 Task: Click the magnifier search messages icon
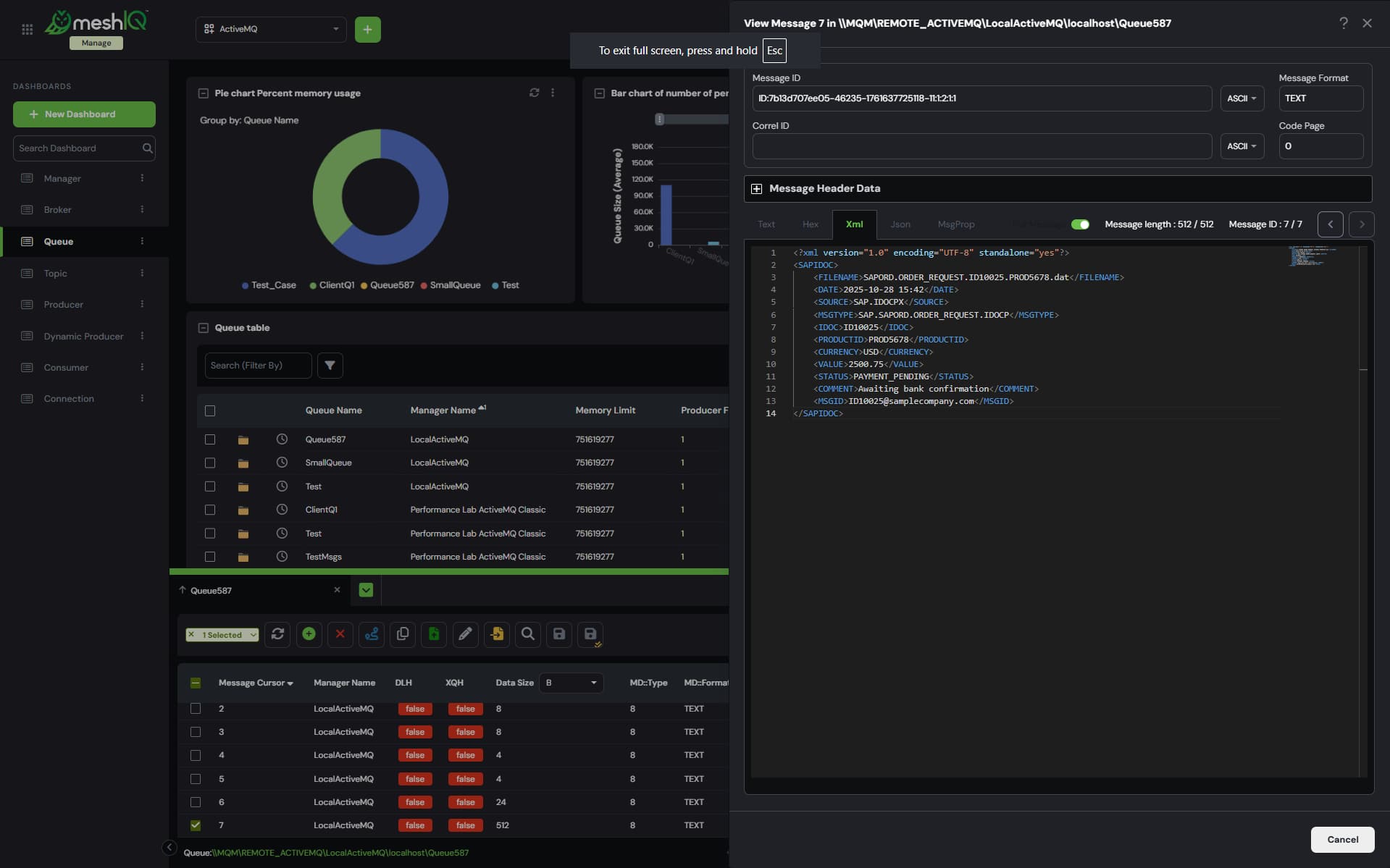[528, 634]
